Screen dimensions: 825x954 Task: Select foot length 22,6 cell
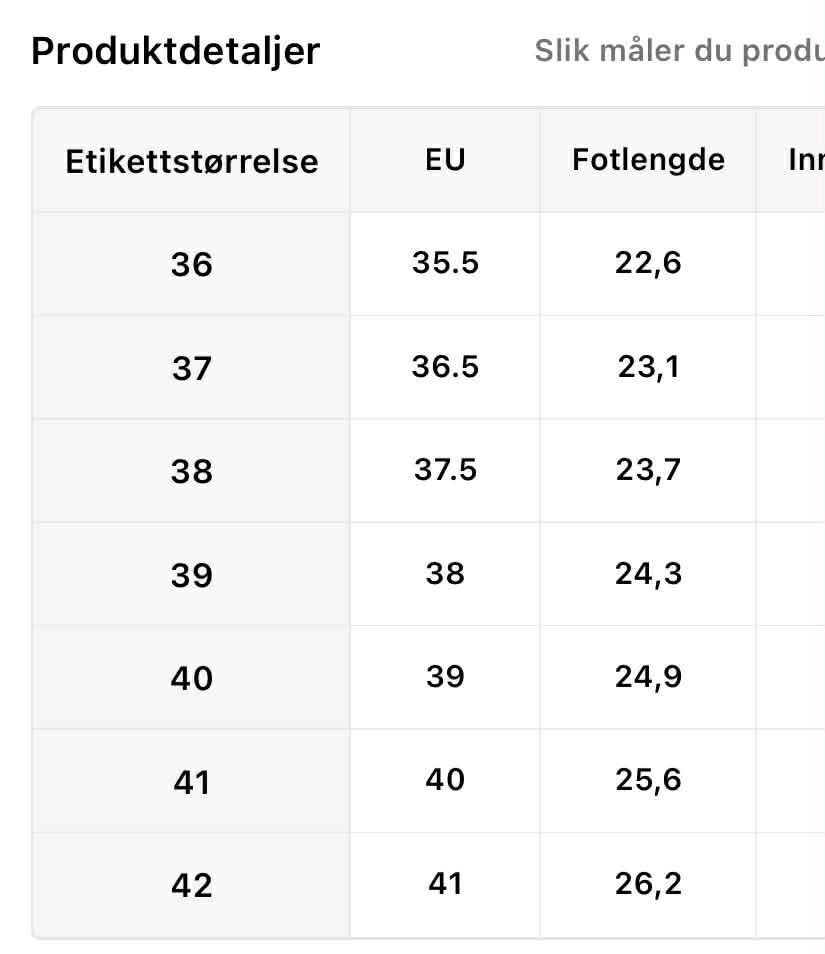click(648, 263)
